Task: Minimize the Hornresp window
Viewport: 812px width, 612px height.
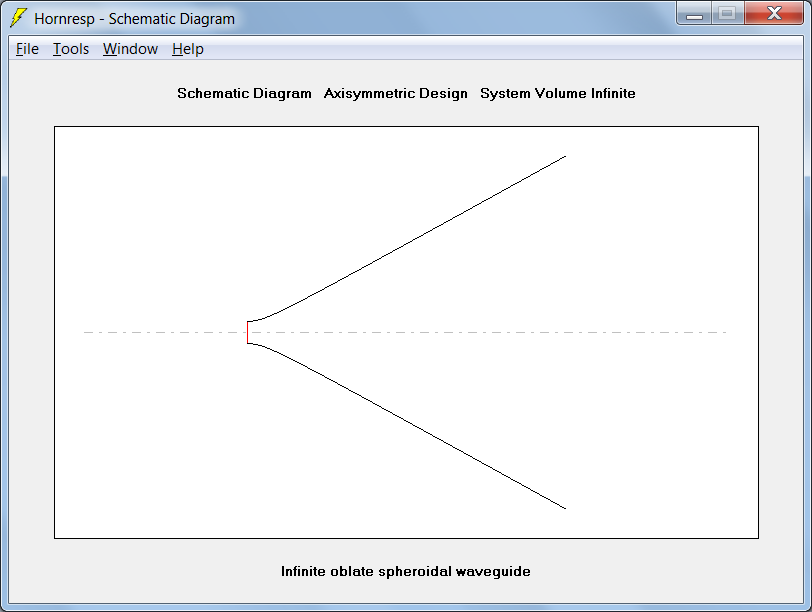Action: pos(694,13)
